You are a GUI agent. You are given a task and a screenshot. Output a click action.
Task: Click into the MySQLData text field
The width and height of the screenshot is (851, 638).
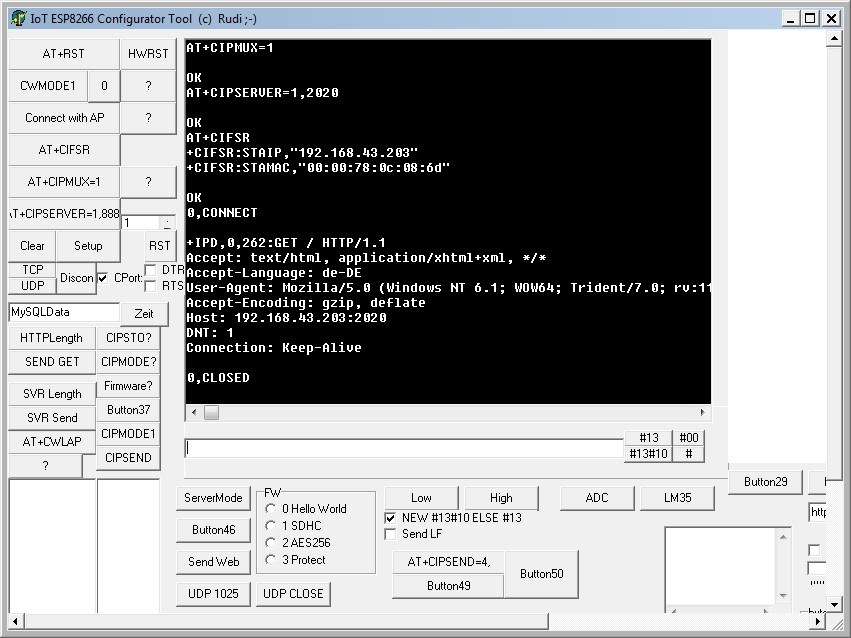(63, 312)
